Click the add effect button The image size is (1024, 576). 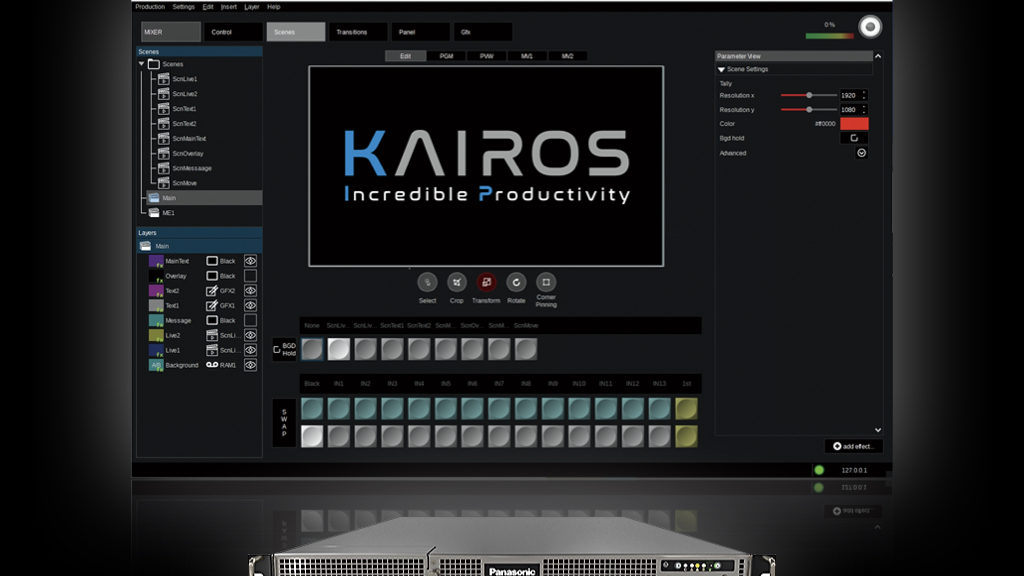(x=853, y=446)
